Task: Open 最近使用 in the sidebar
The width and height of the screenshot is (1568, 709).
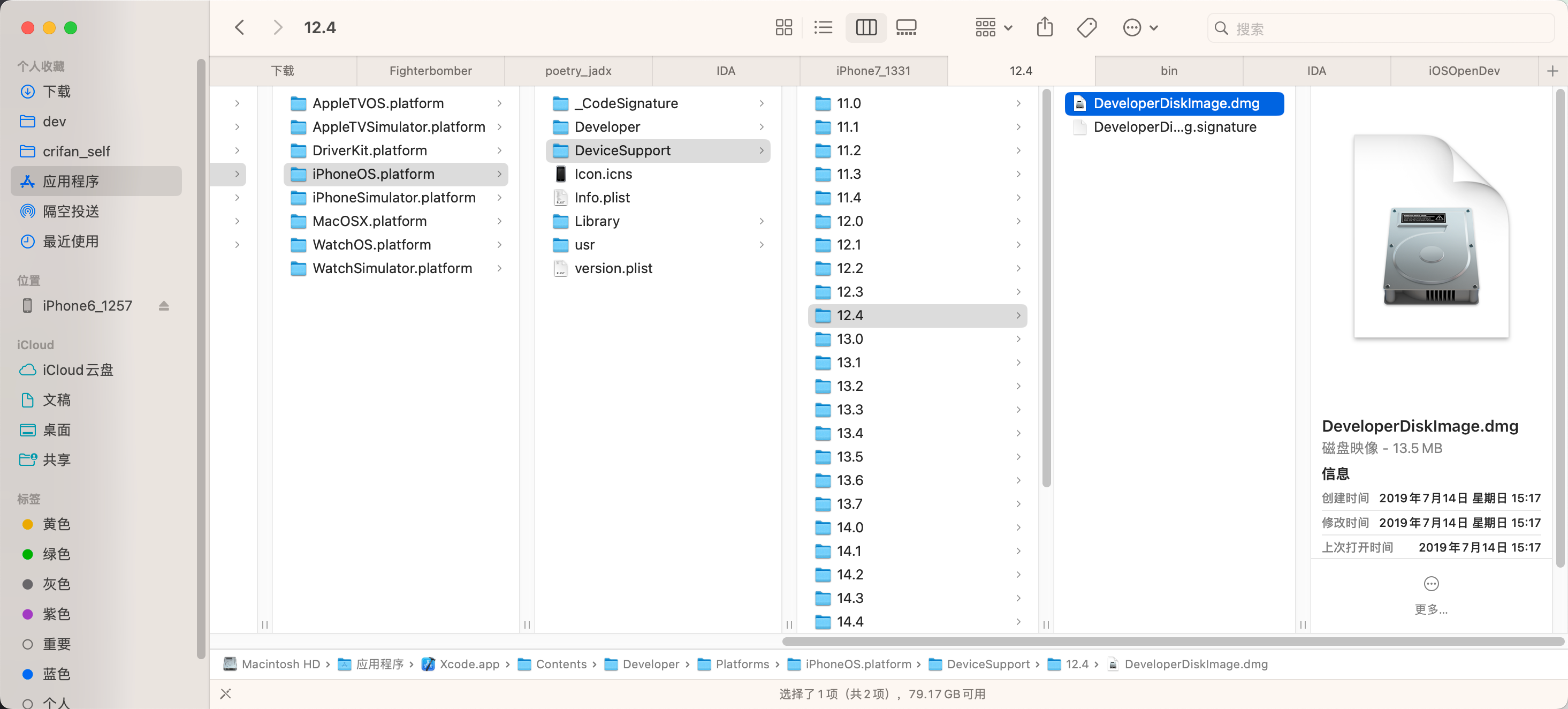Action: [96, 241]
